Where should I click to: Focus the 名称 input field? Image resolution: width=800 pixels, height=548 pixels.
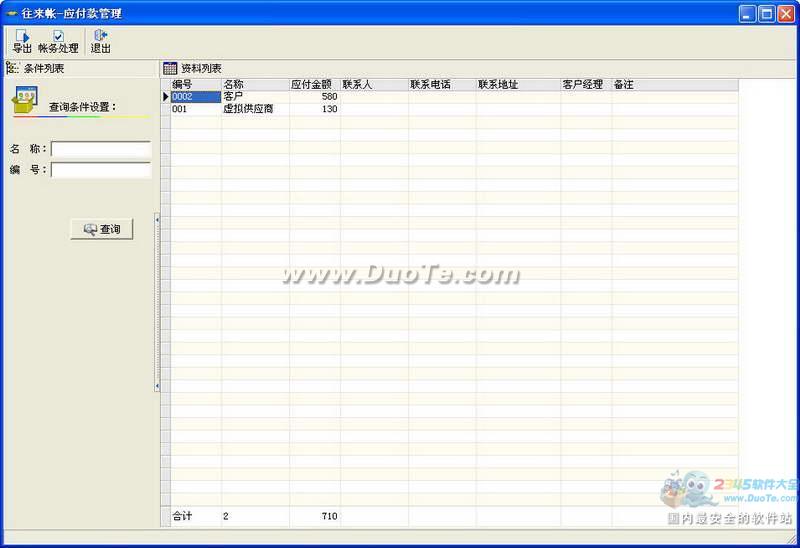[100, 149]
